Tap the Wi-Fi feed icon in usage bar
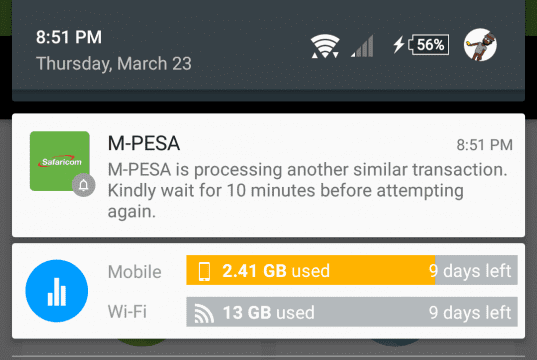 point(204,313)
